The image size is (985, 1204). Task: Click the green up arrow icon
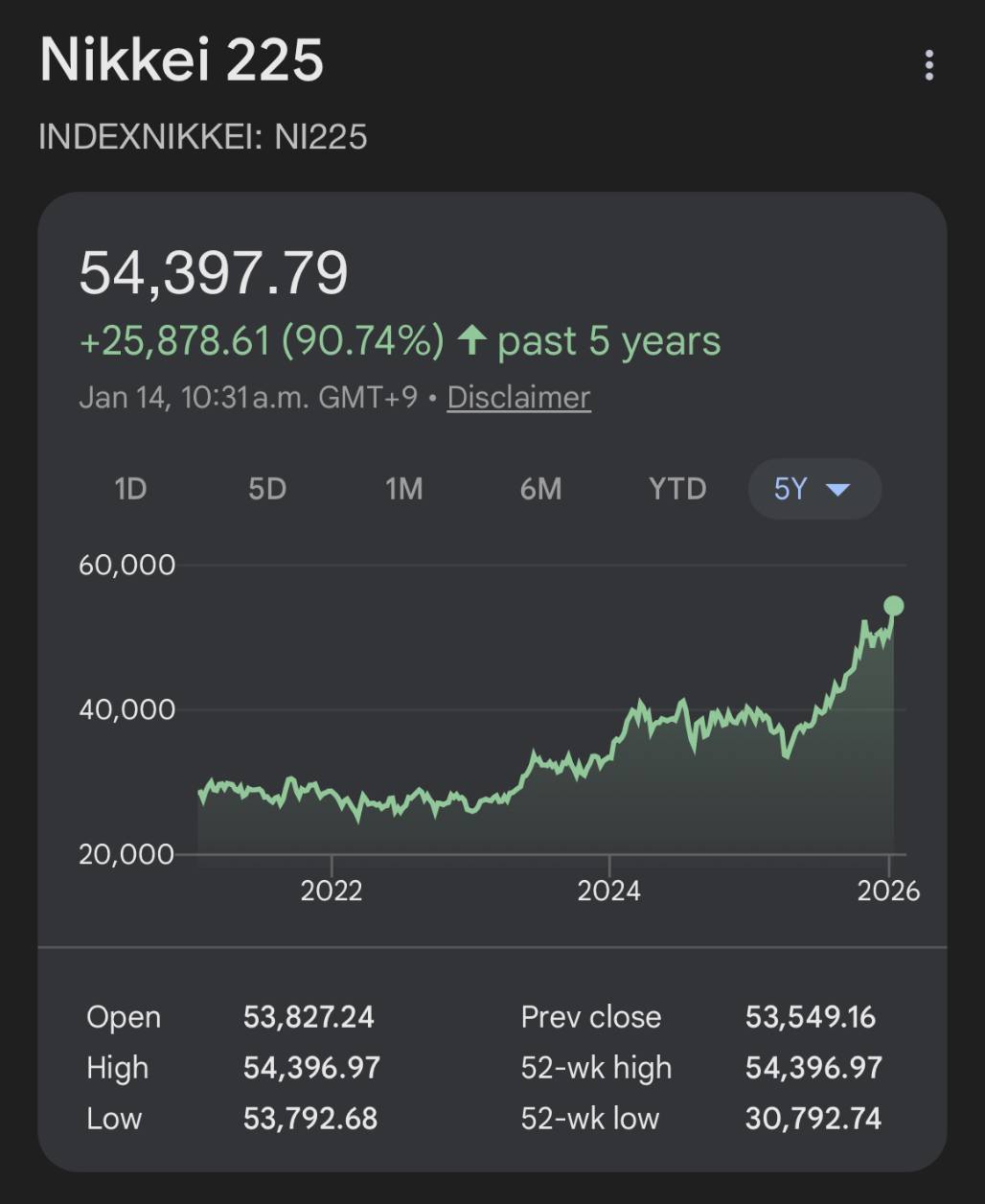point(471,340)
